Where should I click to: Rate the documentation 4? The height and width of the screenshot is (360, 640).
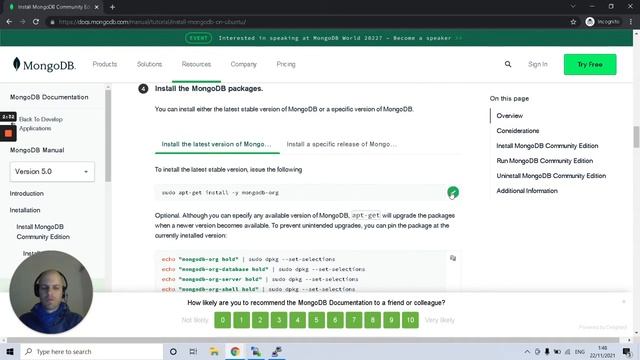[x=298, y=320]
